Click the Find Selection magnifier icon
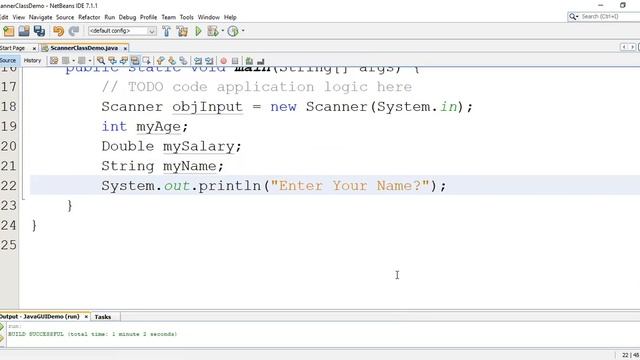Image resolution: width=640 pixels, height=360 pixels. (101, 61)
